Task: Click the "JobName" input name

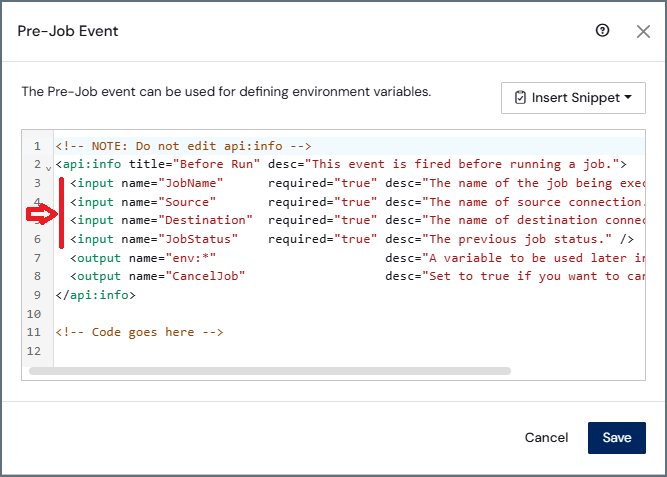Action: pyautogui.click(x=191, y=183)
